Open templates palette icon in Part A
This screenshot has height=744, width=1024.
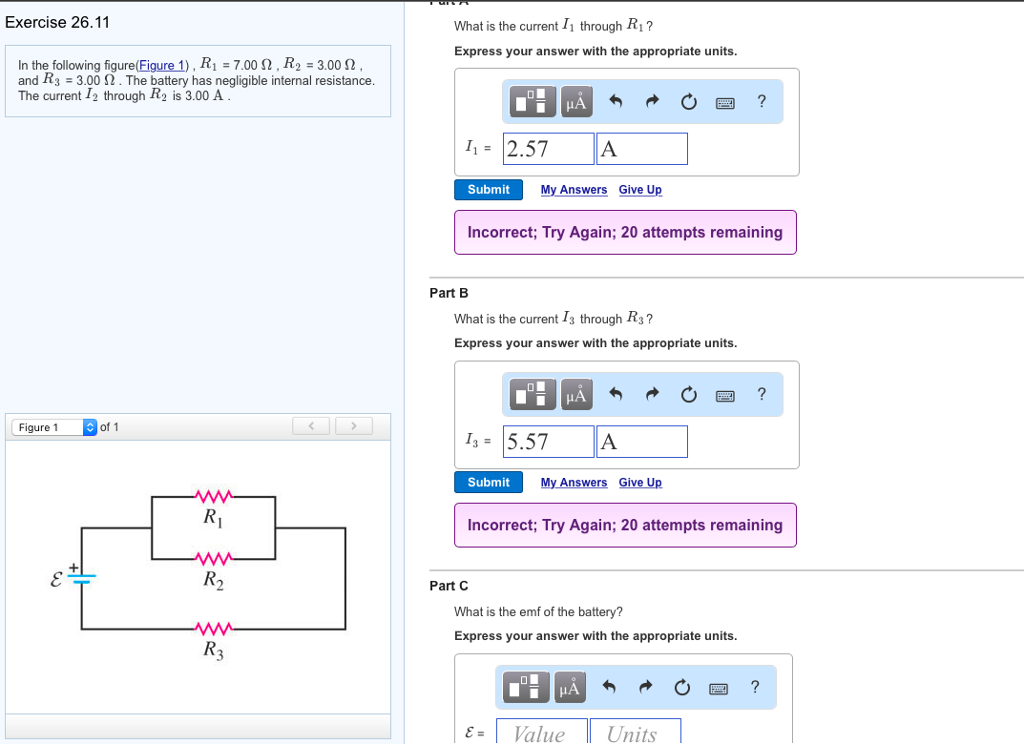(532, 102)
